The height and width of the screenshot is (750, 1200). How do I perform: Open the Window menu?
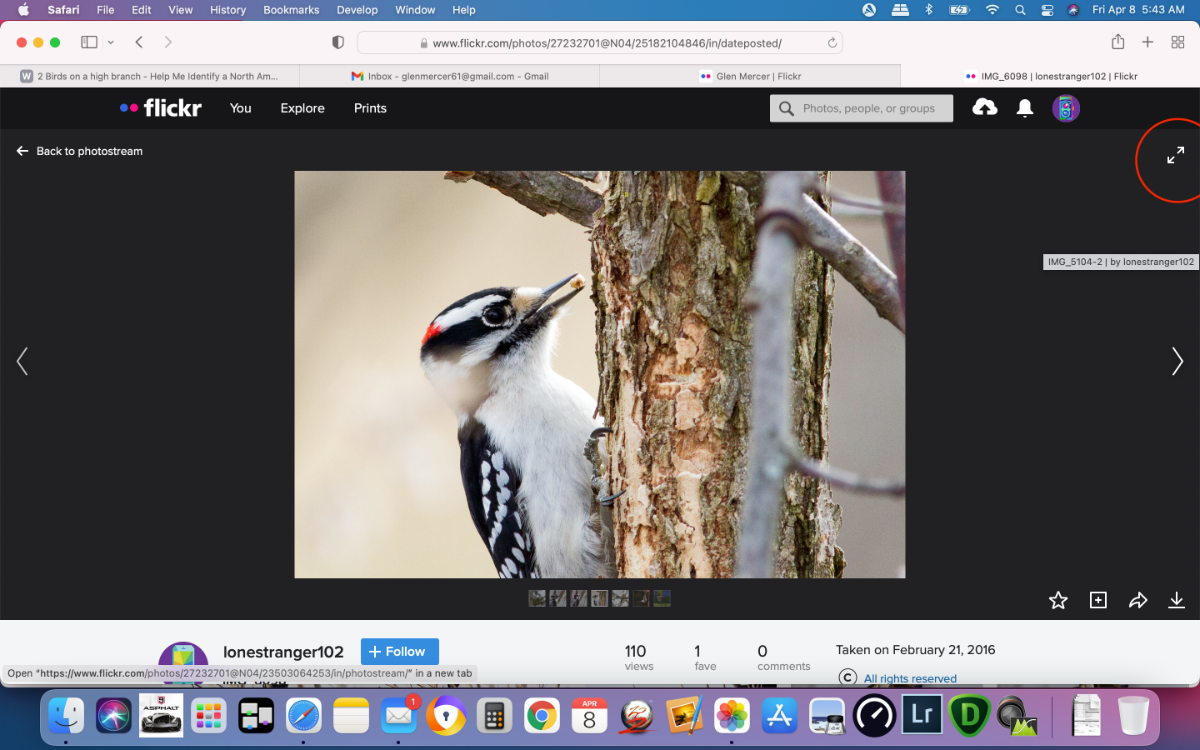tap(415, 10)
